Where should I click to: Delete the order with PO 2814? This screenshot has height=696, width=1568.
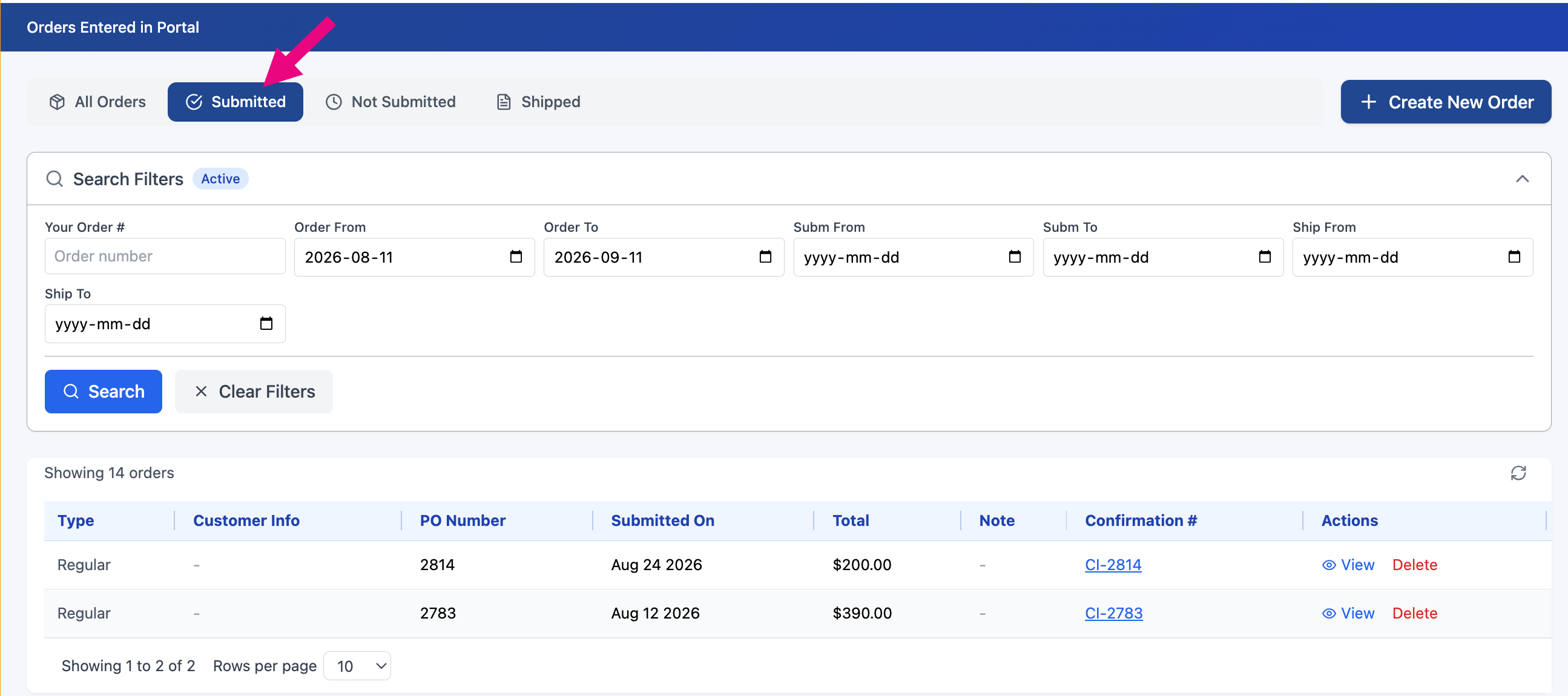tap(1415, 565)
